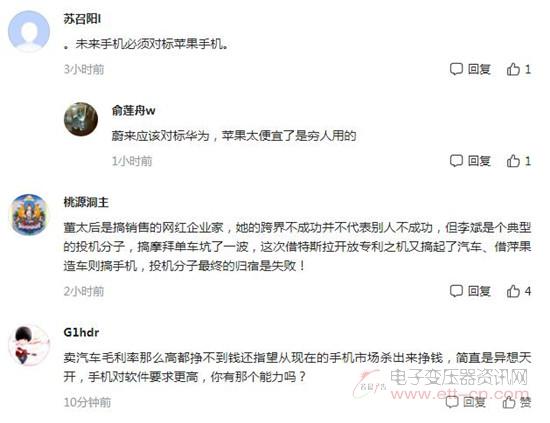This screenshot has height=423, width=550.
Task: Like 苏召阳I's comment with the thumbs-up icon
Action: pos(513,69)
